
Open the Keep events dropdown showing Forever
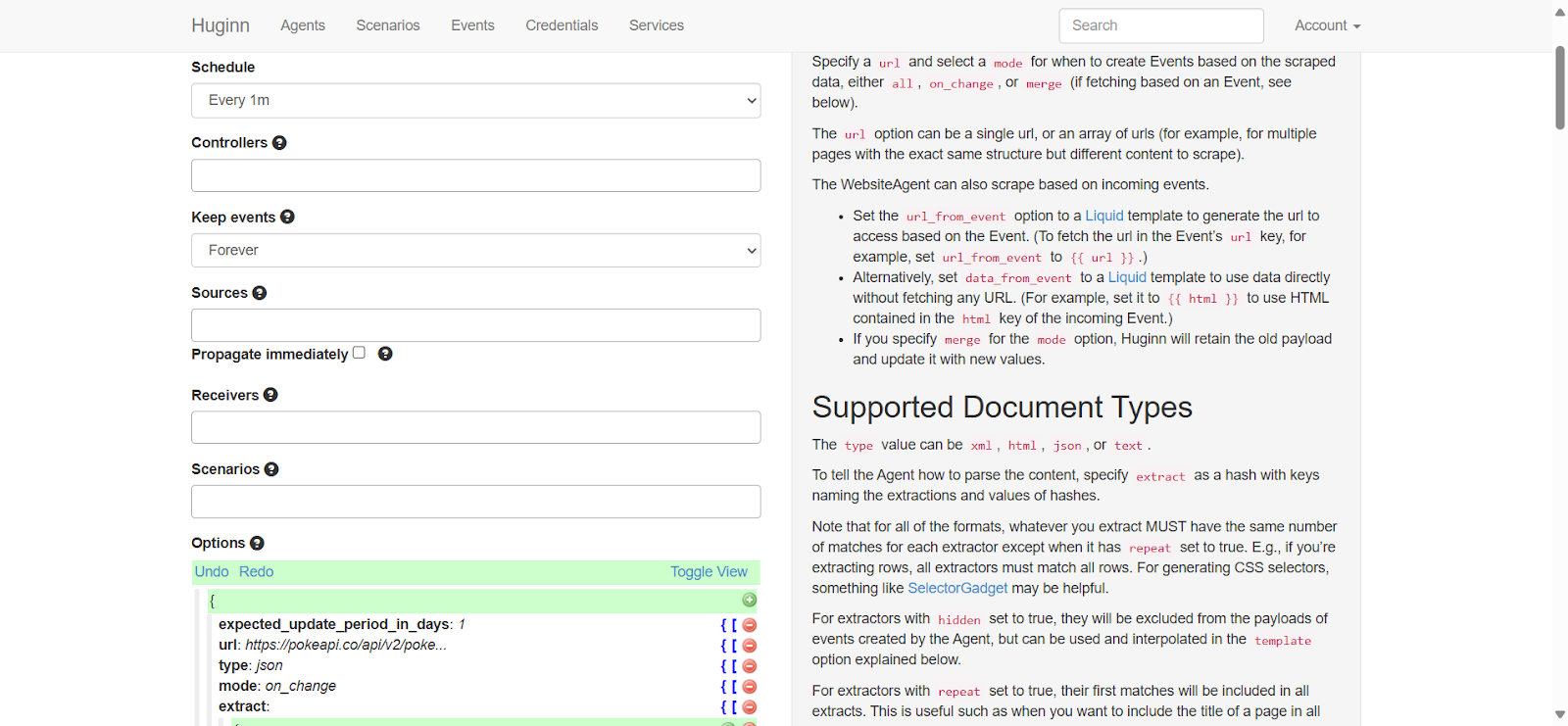[x=476, y=251]
